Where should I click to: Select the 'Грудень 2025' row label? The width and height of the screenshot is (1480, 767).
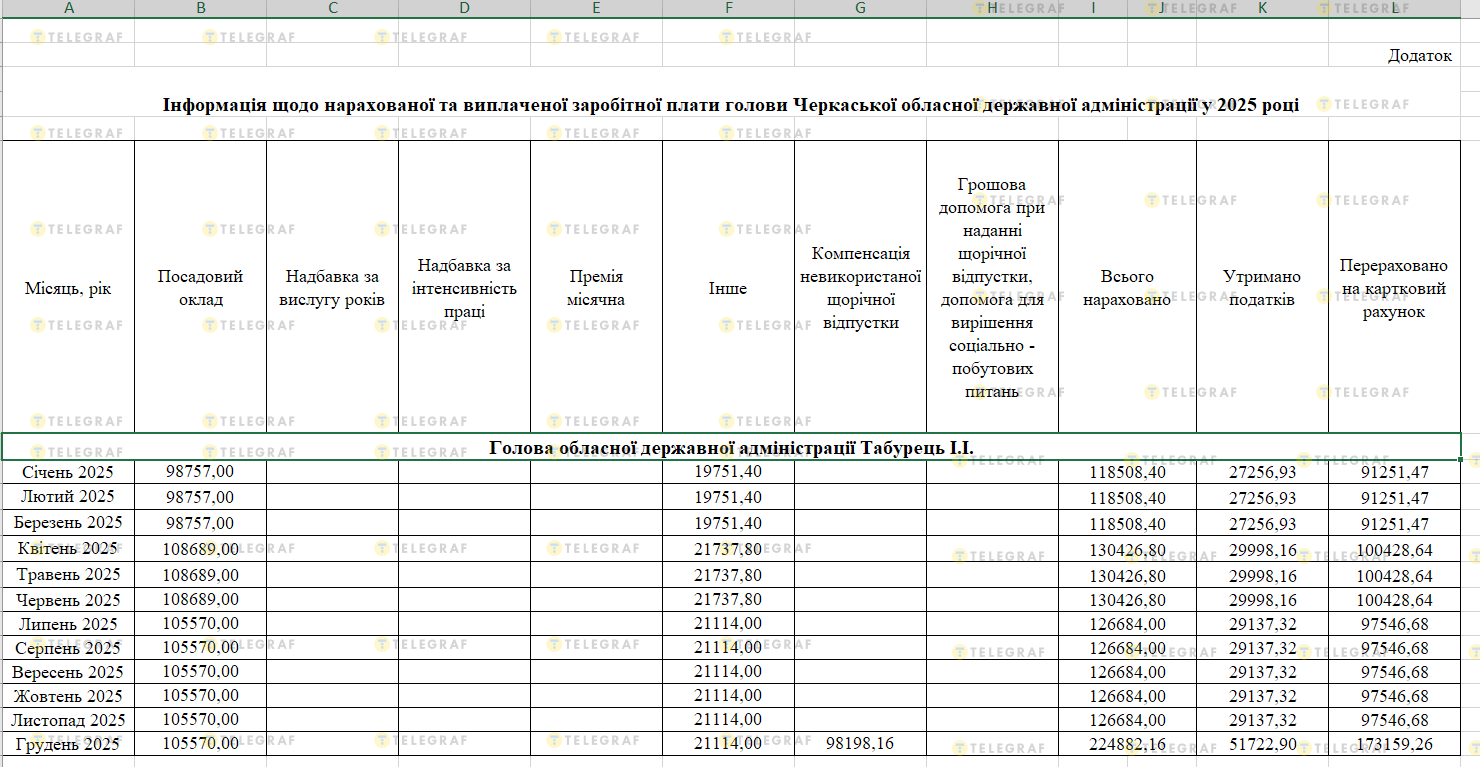[x=68, y=744]
